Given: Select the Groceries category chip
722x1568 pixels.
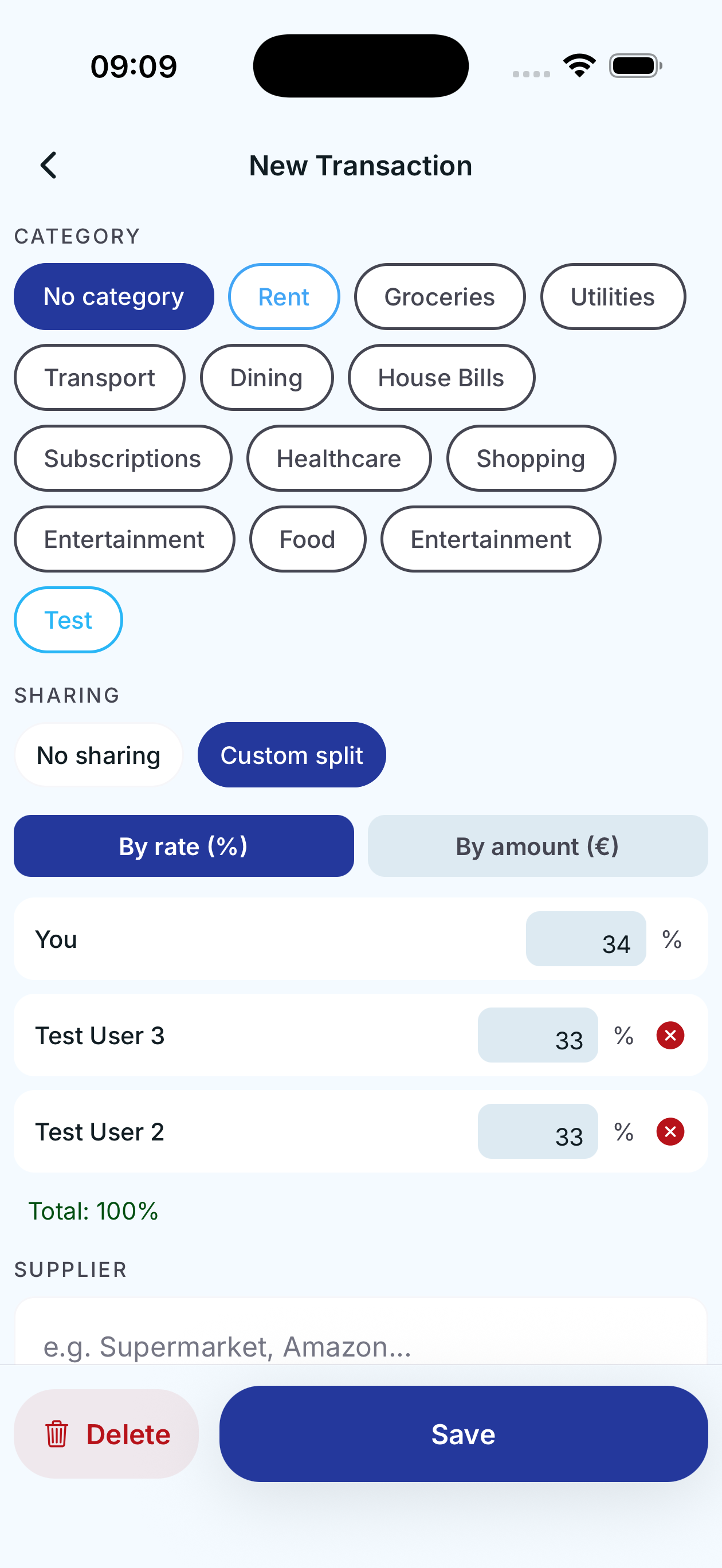Looking at the screenshot, I should pyautogui.click(x=440, y=297).
